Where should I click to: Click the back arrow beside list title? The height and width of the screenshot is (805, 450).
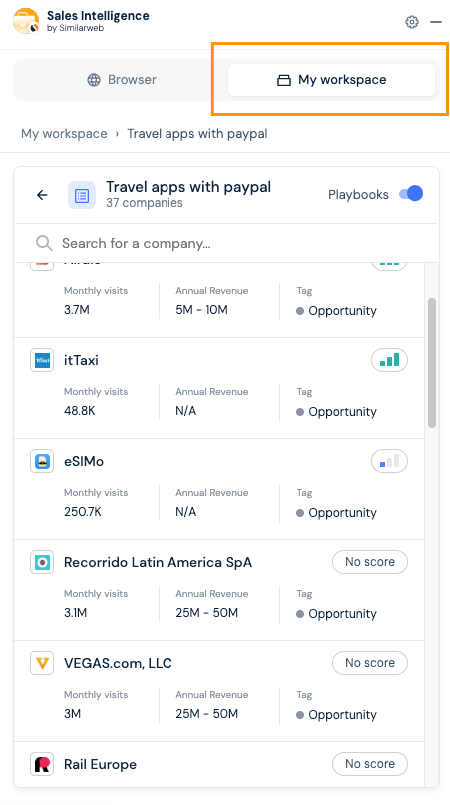click(x=42, y=195)
